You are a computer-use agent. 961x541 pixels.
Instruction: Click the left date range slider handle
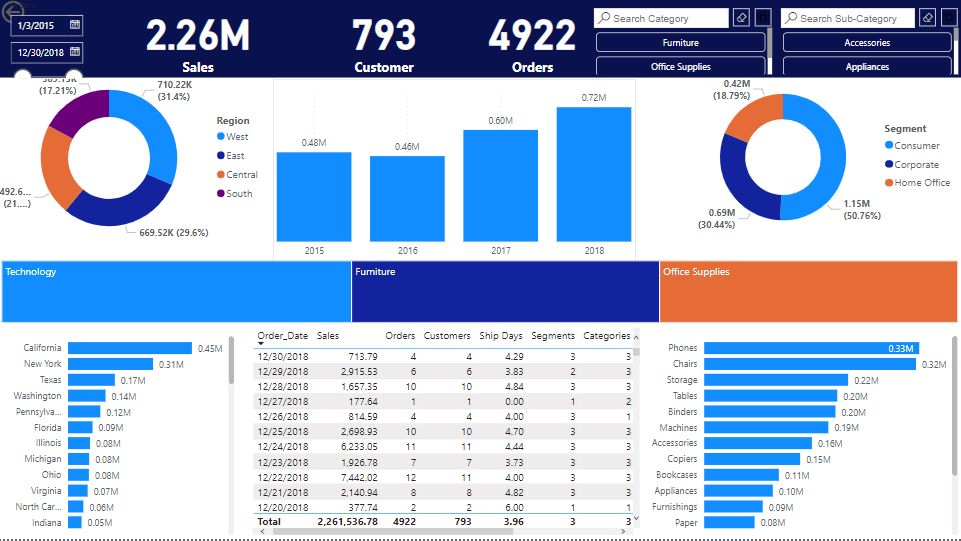[x=23, y=74]
